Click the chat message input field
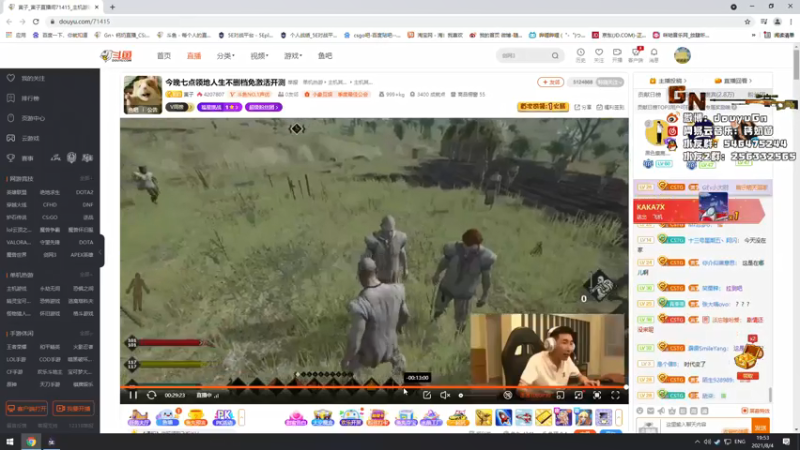800x450 pixels. click(706, 424)
